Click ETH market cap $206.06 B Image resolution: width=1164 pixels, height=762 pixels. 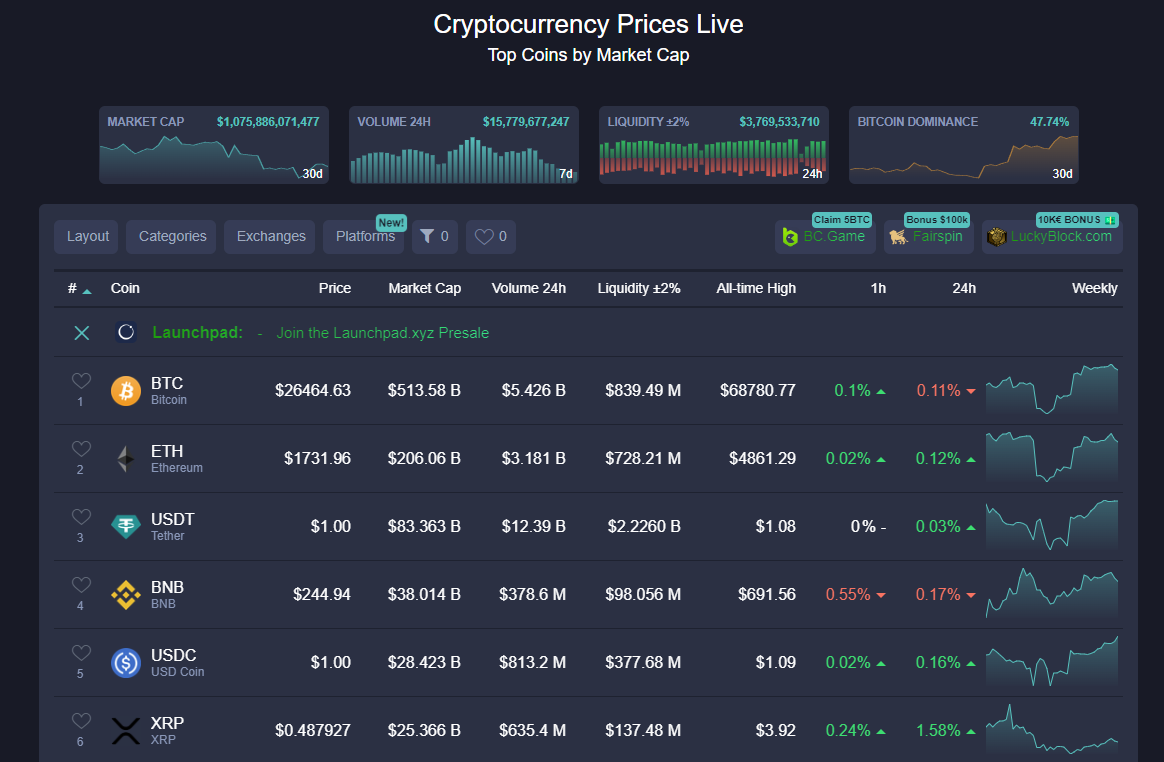click(x=424, y=459)
